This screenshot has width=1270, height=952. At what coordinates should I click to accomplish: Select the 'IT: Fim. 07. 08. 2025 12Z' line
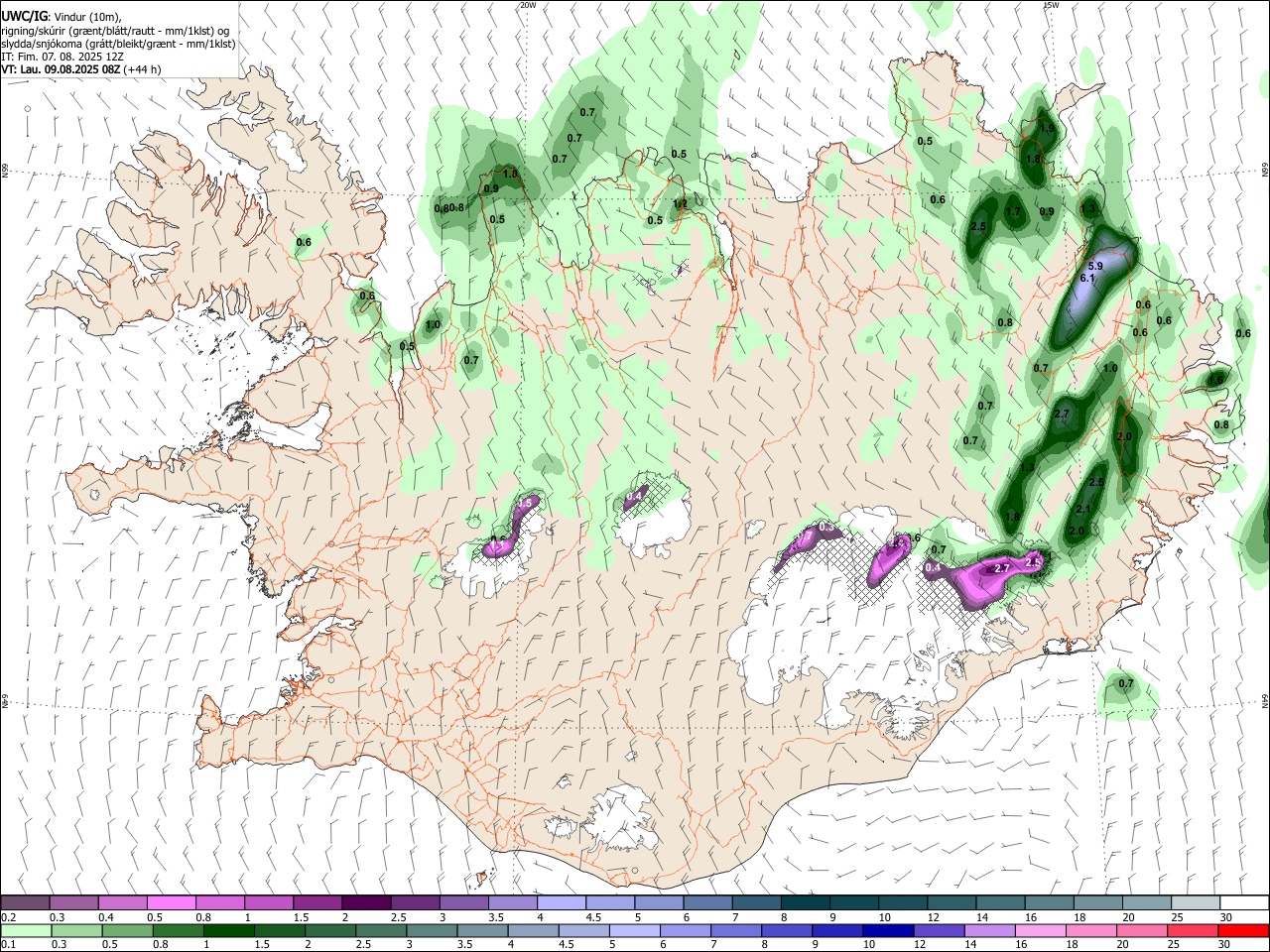(x=63, y=57)
